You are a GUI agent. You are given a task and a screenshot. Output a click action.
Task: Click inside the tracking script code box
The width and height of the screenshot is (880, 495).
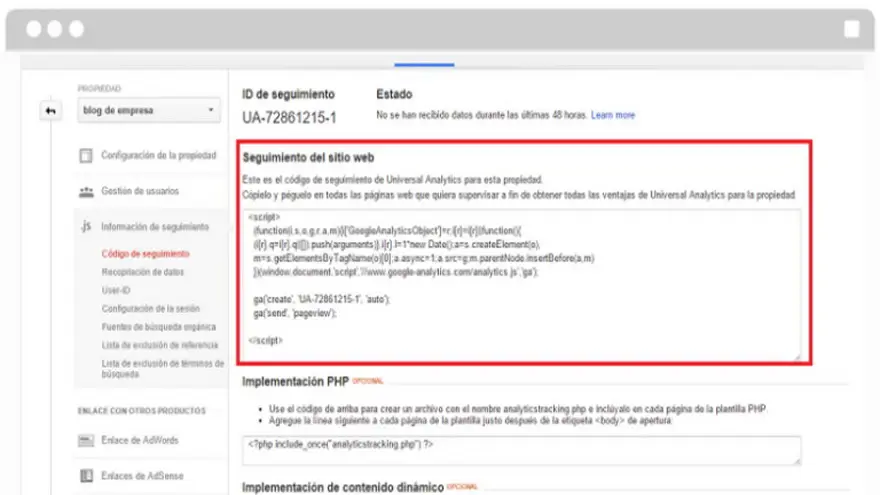(x=521, y=285)
